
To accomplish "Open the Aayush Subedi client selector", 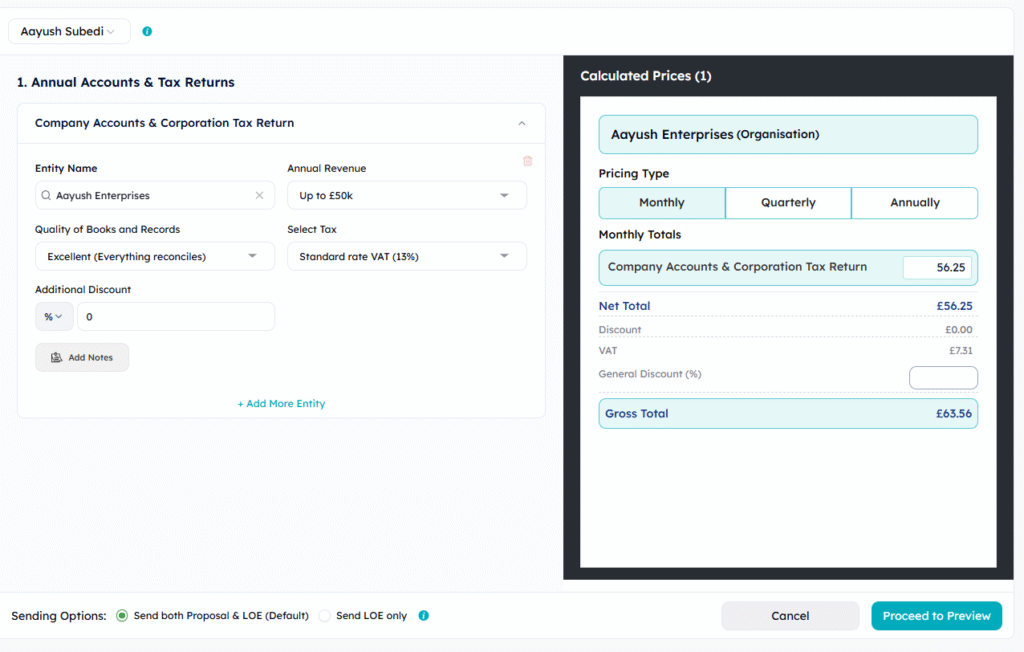I will click(69, 31).
